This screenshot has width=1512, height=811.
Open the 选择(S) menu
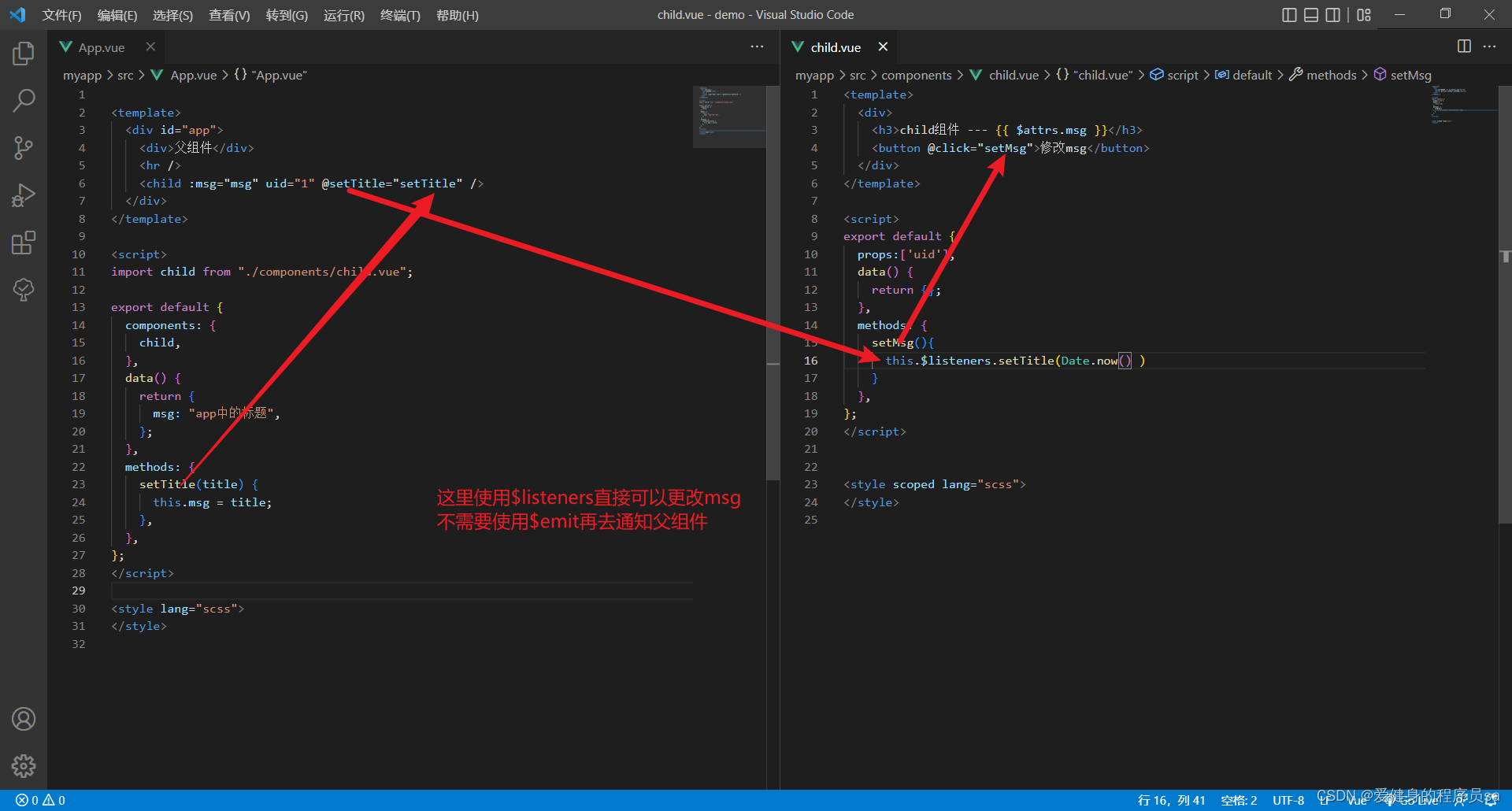(172, 15)
